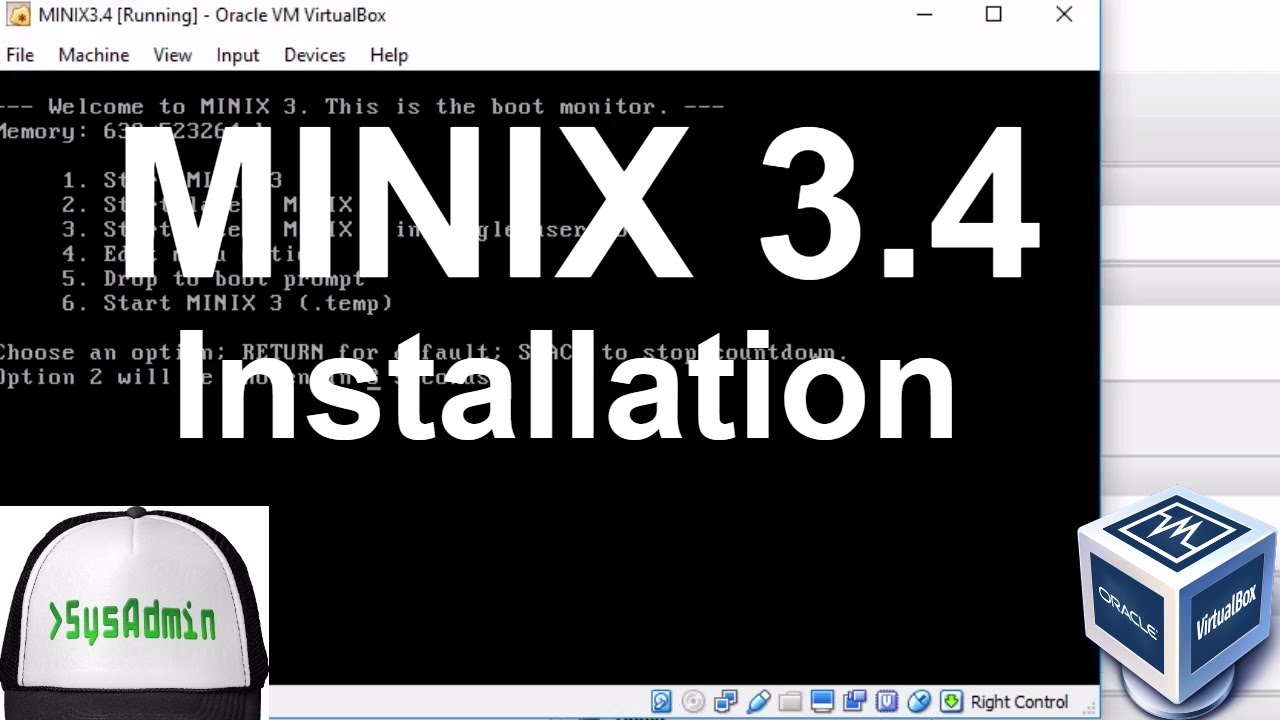Minimize the MINIX3.4 VirtualBox window
This screenshot has height=720, width=1280.
click(x=924, y=15)
